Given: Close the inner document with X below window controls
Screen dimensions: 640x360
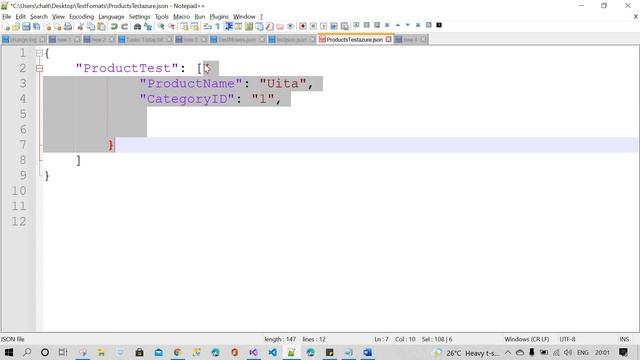Looking at the screenshot, I should [636, 17].
